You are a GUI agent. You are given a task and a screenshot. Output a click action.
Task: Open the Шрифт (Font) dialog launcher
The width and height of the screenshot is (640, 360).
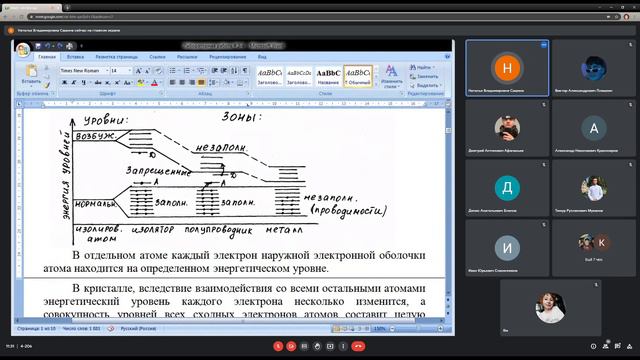coord(161,93)
